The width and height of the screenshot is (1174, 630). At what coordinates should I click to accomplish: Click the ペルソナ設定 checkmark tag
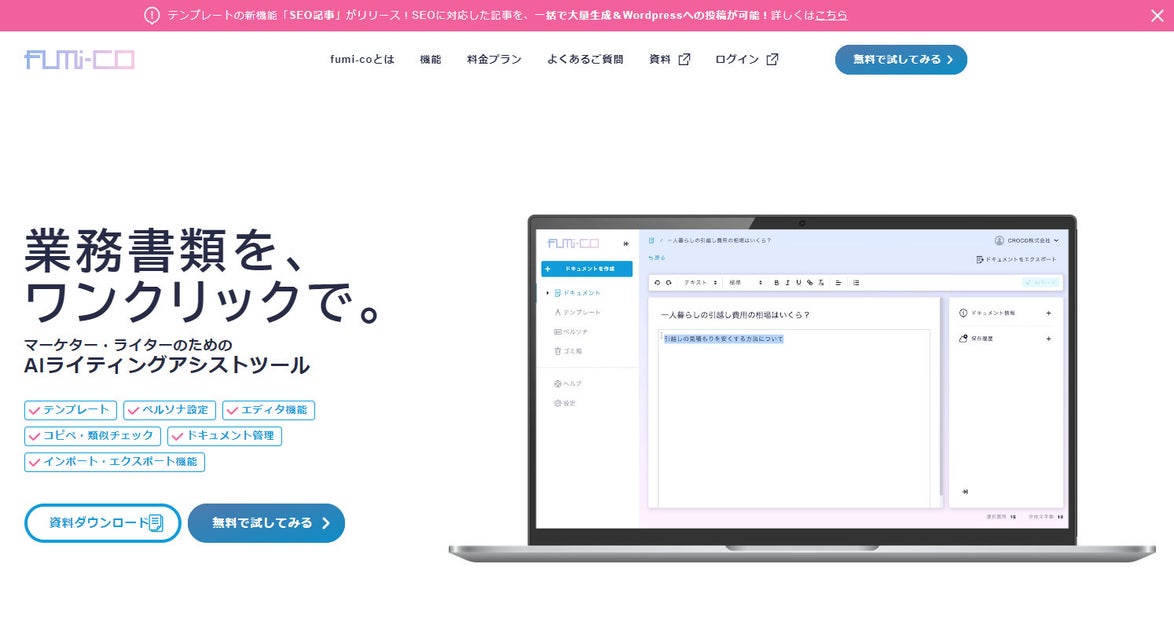tap(169, 410)
